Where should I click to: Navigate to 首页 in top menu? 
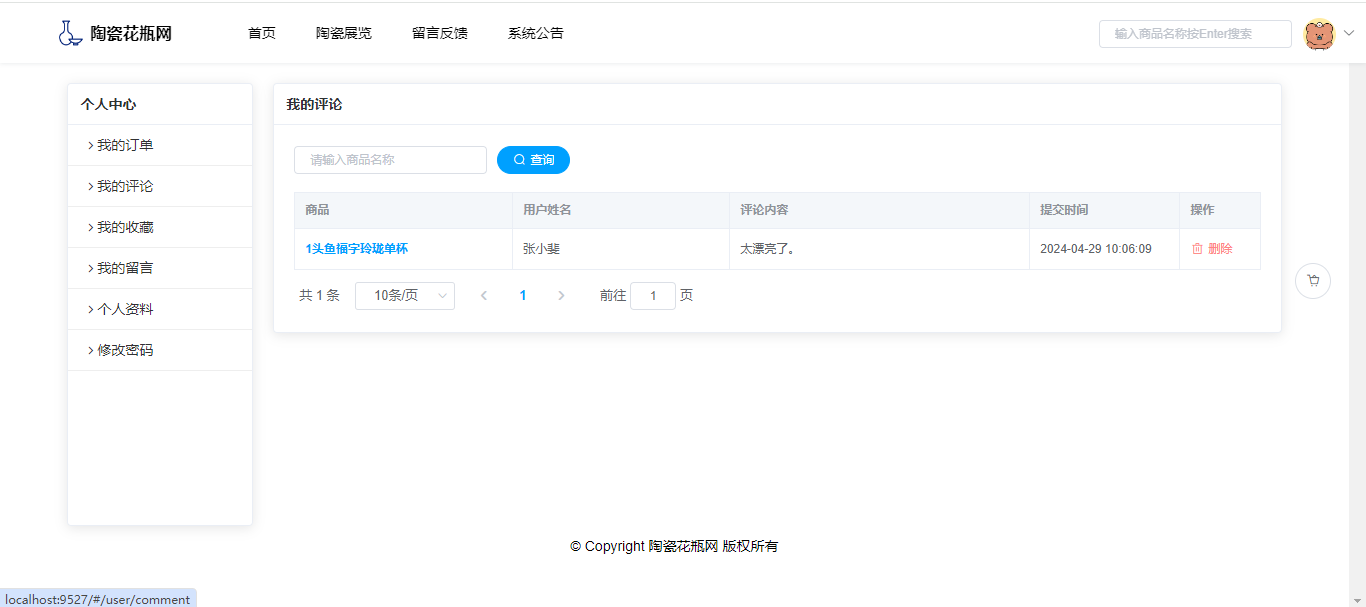pos(262,33)
